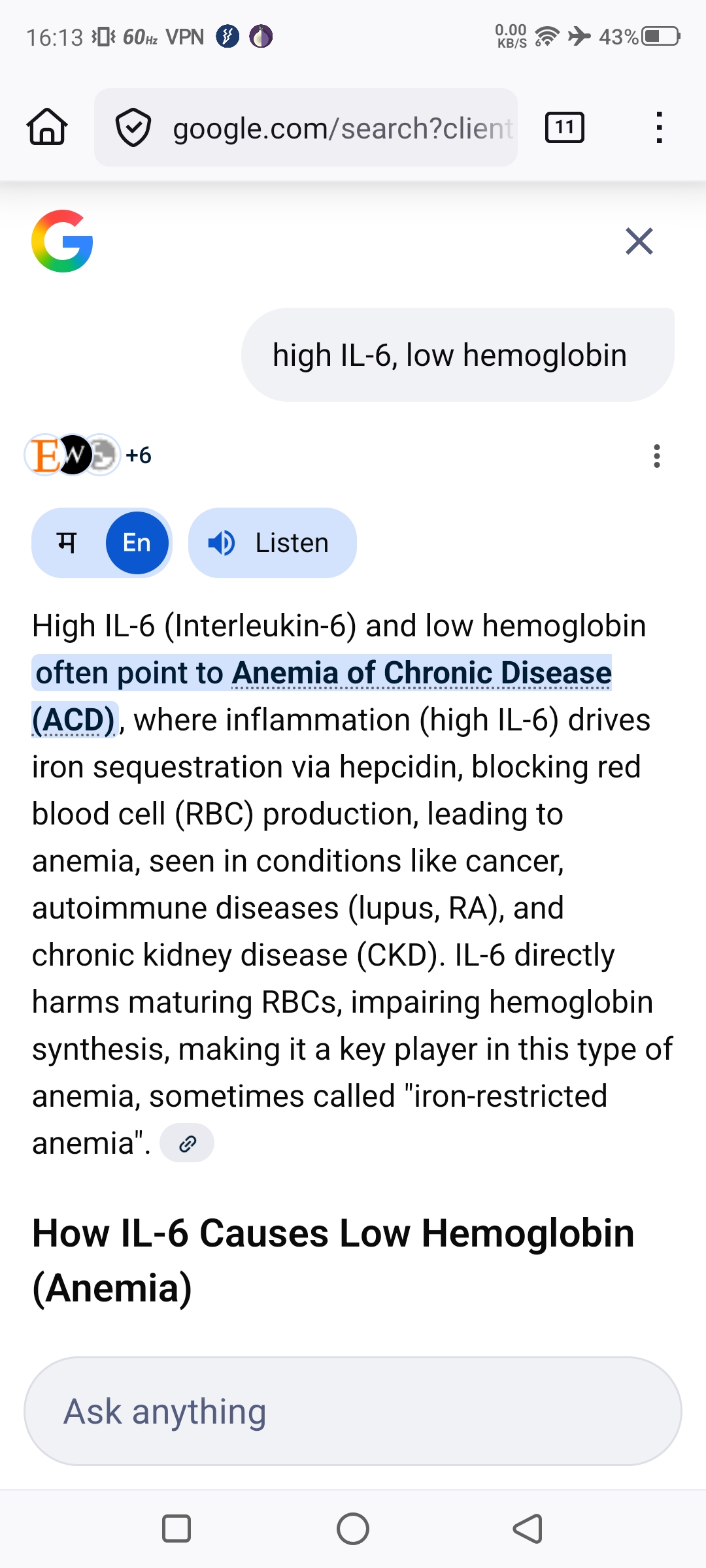Tap the browser home icon
The width and height of the screenshot is (706, 1568).
(47, 127)
